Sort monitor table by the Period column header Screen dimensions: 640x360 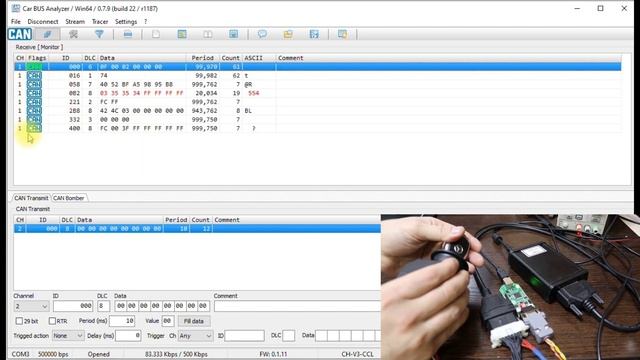click(x=203, y=58)
